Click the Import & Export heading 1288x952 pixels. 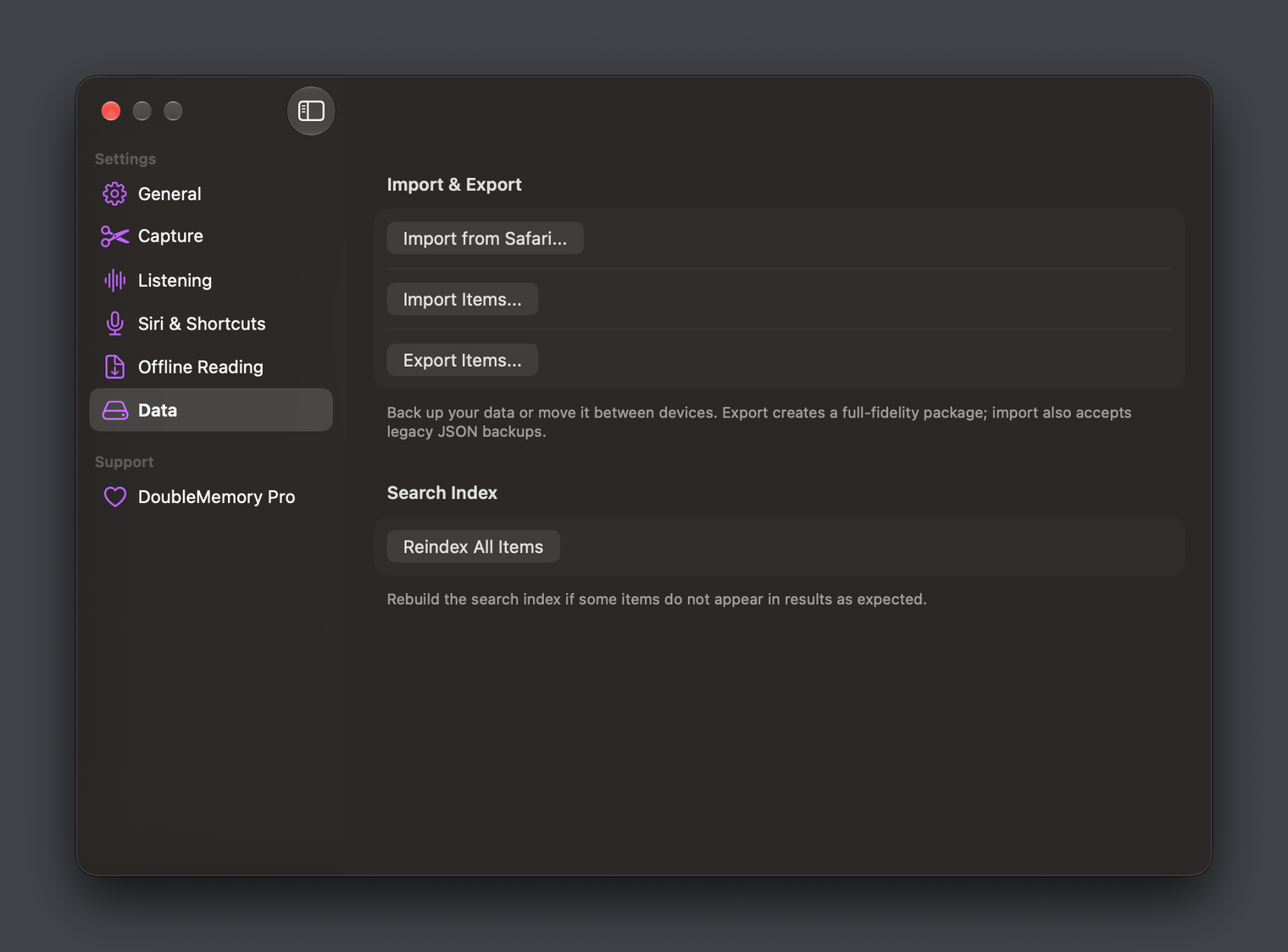click(454, 185)
